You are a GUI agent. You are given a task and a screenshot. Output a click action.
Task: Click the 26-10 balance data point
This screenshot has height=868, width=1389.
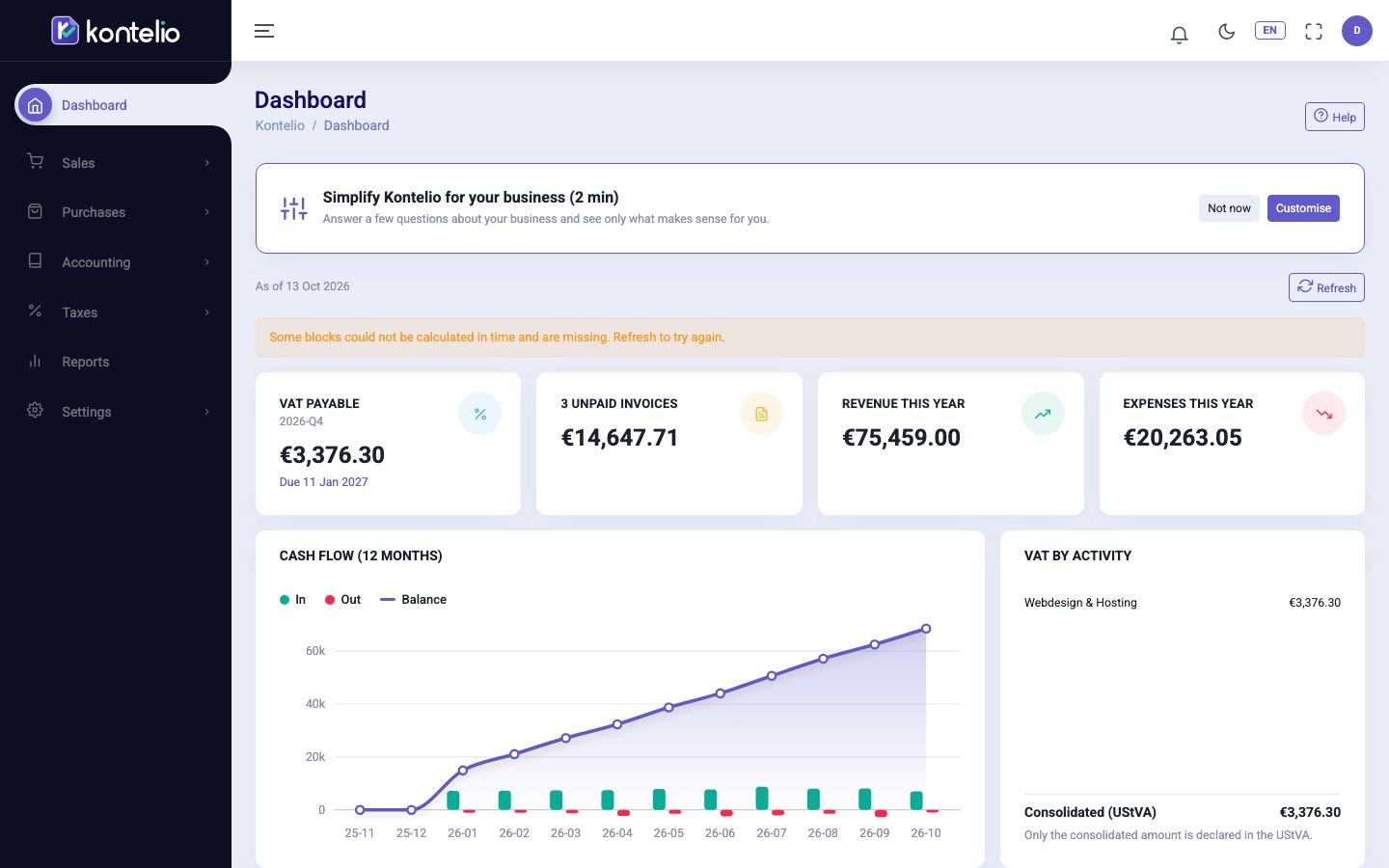926,629
